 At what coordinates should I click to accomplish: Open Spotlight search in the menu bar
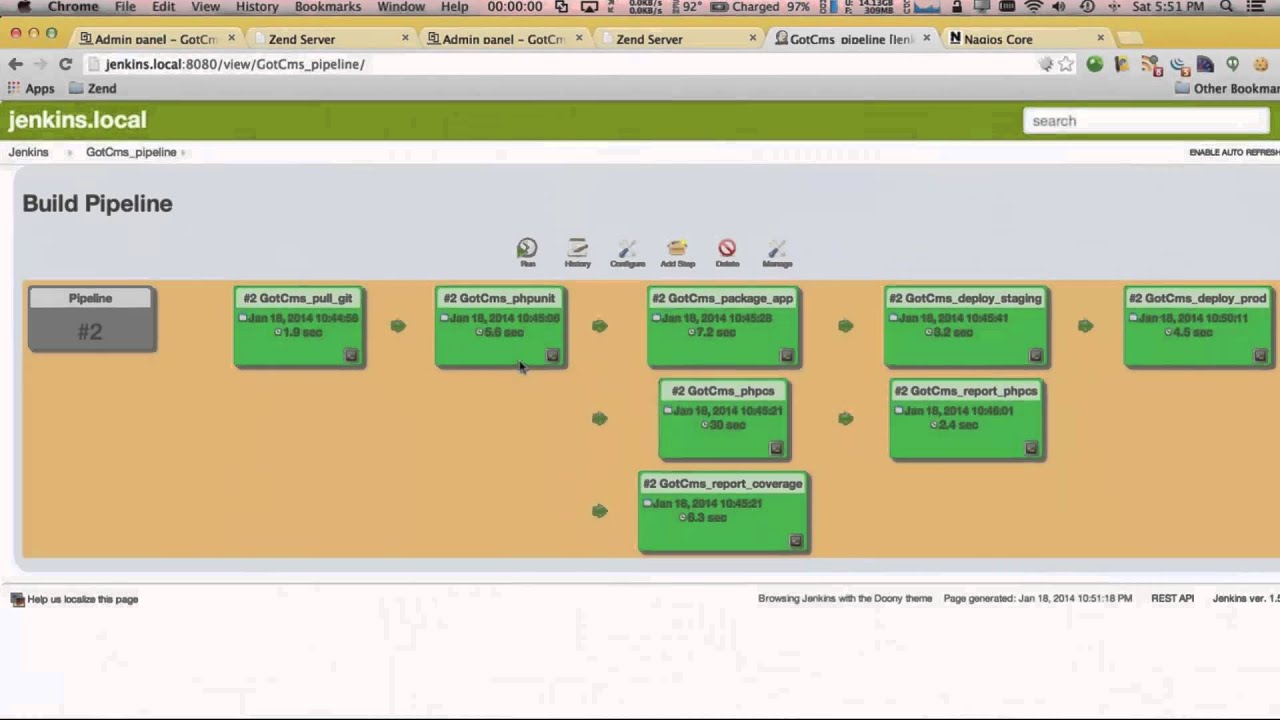[x=1227, y=7]
